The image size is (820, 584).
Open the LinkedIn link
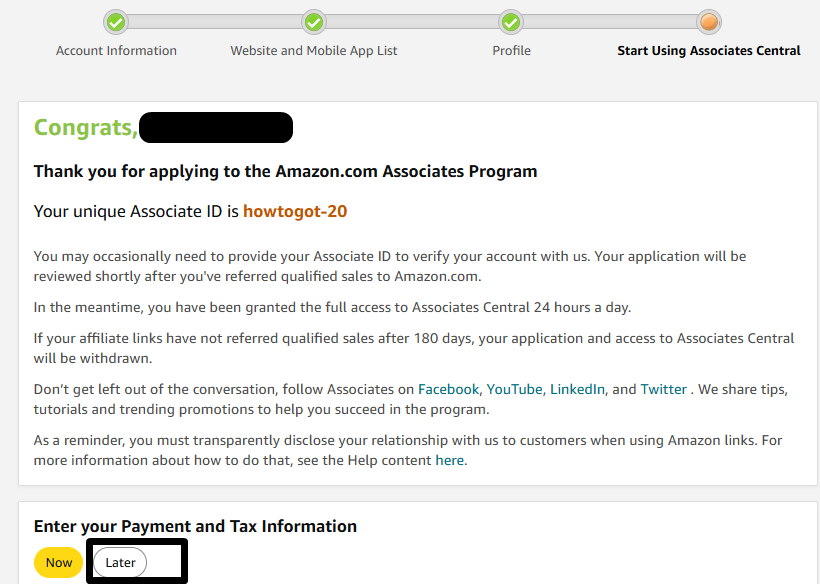[x=577, y=389]
